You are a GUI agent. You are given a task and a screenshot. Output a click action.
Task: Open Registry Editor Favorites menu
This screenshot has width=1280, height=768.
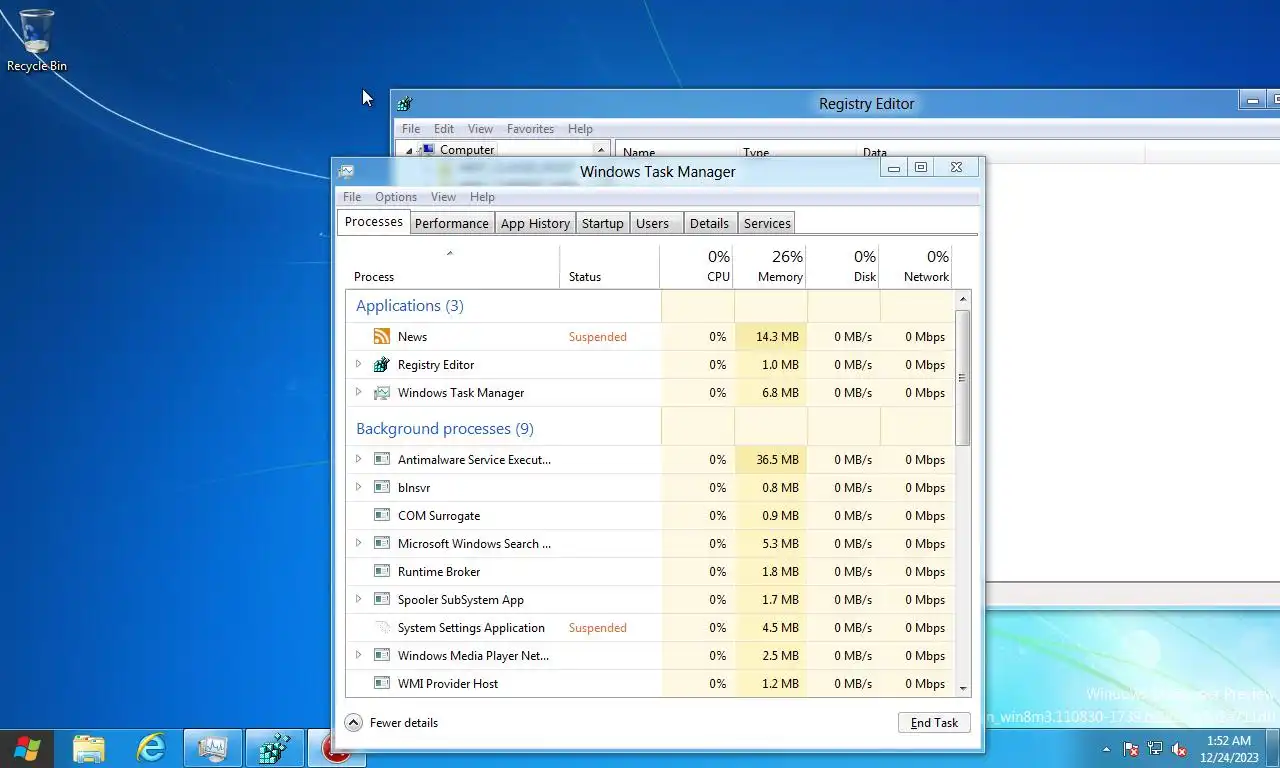click(530, 129)
